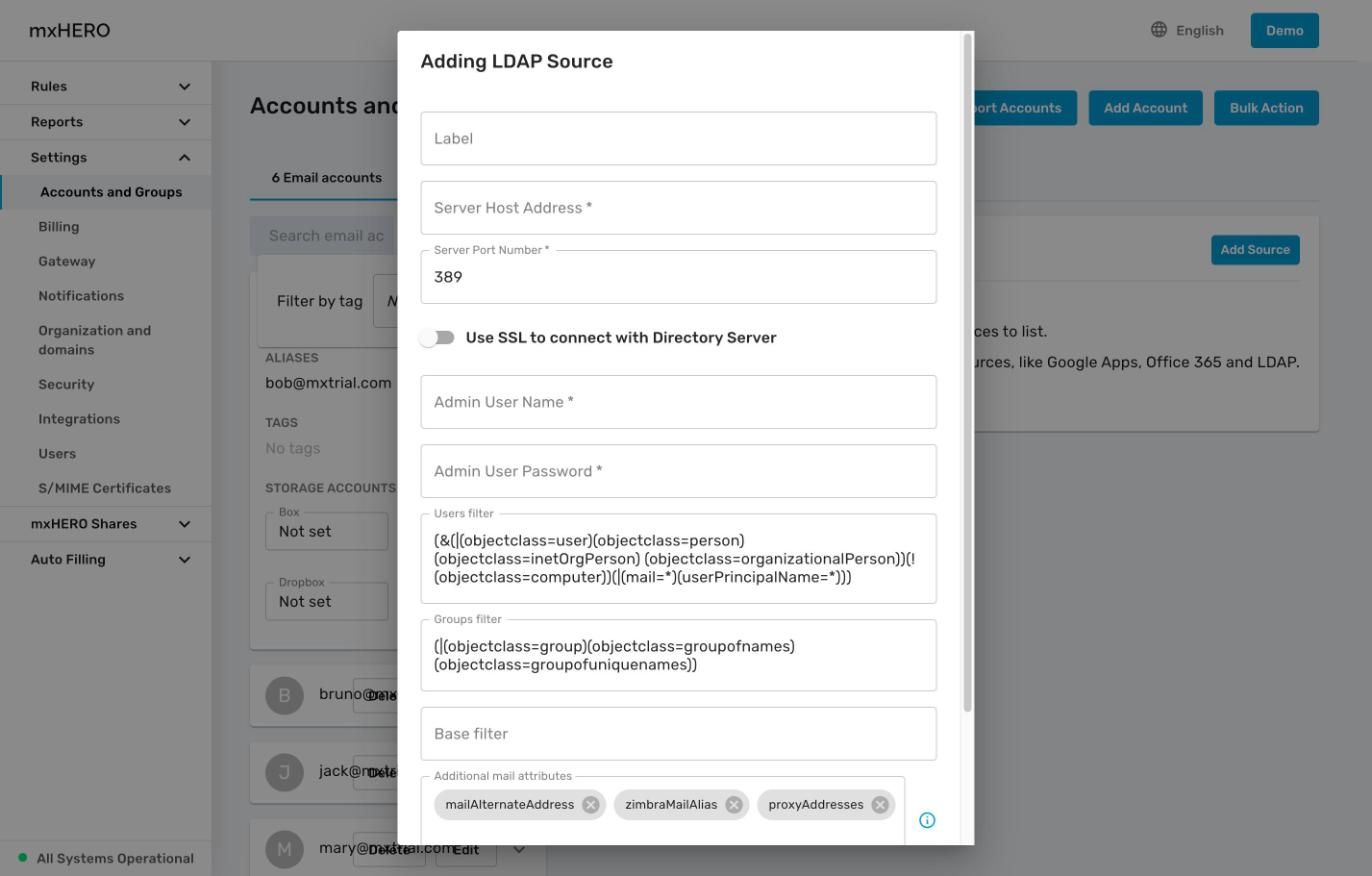1372x876 pixels.
Task: Click the Server Port Number field
Action: click(678, 277)
